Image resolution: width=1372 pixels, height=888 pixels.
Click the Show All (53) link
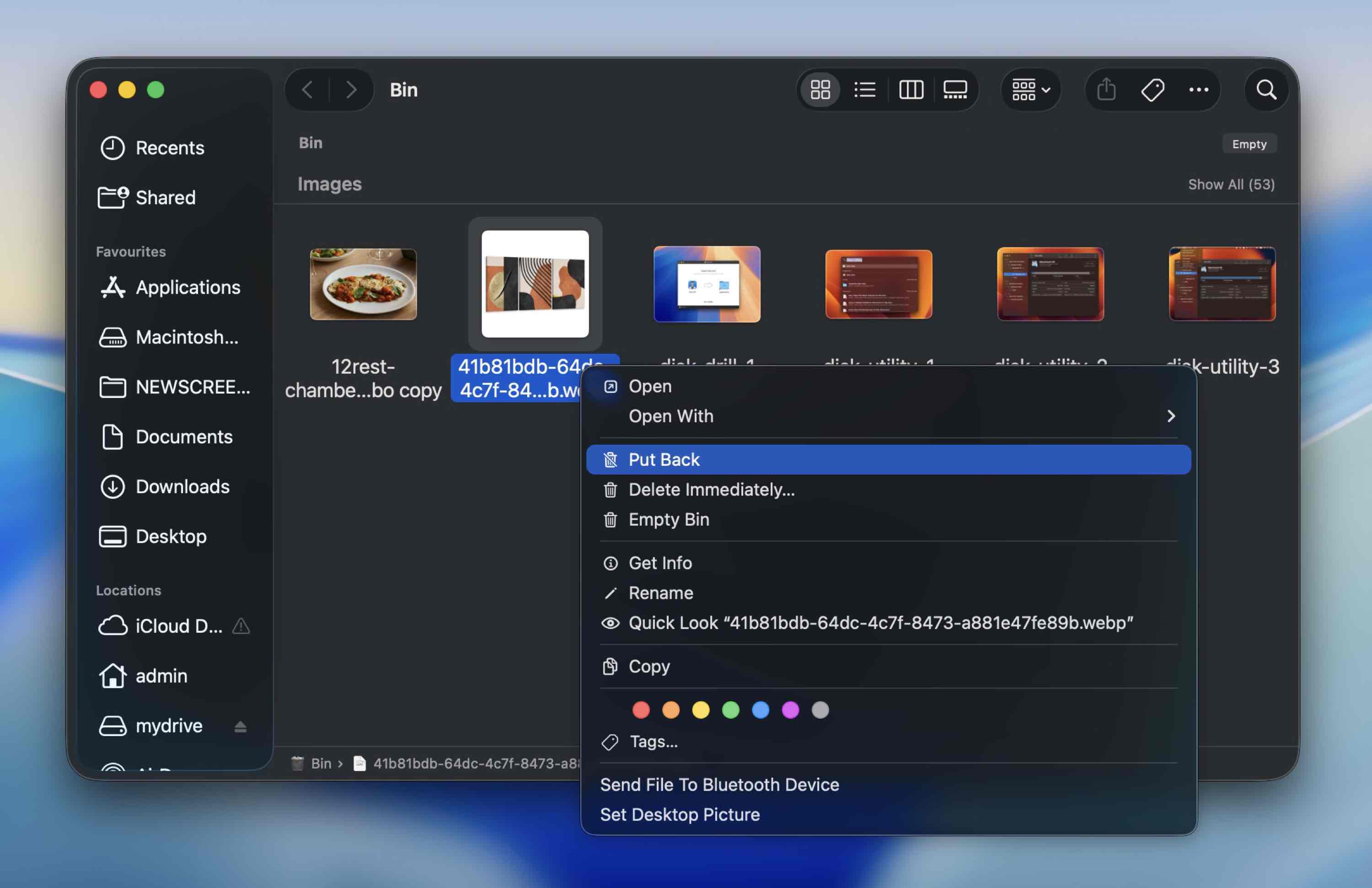(1231, 184)
